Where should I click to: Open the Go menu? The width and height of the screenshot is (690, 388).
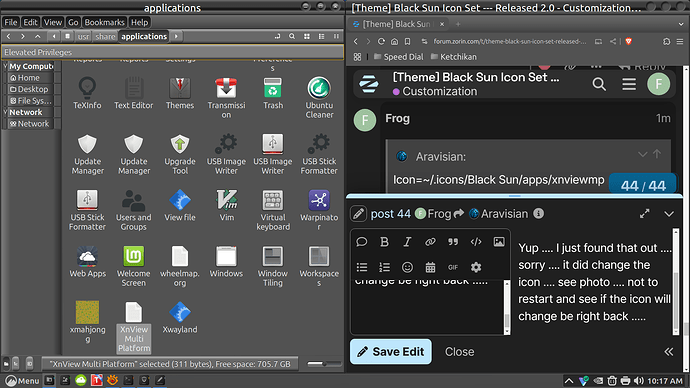click(73, 22)
